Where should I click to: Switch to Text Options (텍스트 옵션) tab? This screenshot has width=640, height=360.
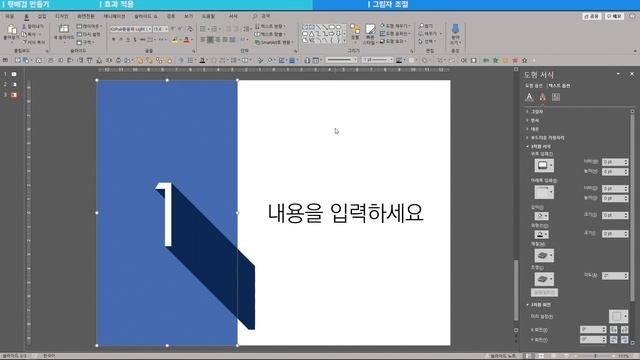pyautogui.click(x=559, y=86)
